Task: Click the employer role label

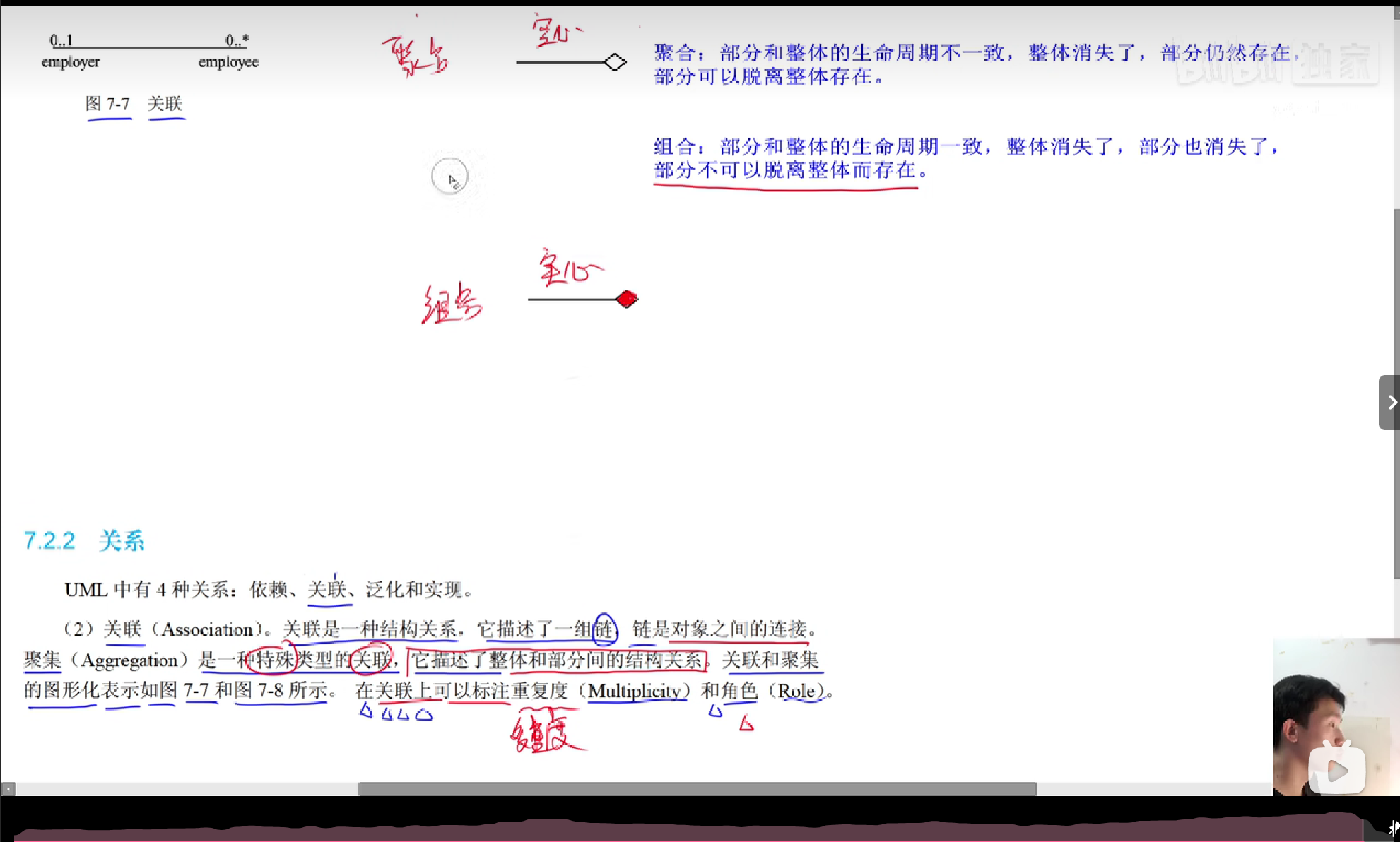Action: click(x=71, y=62)
